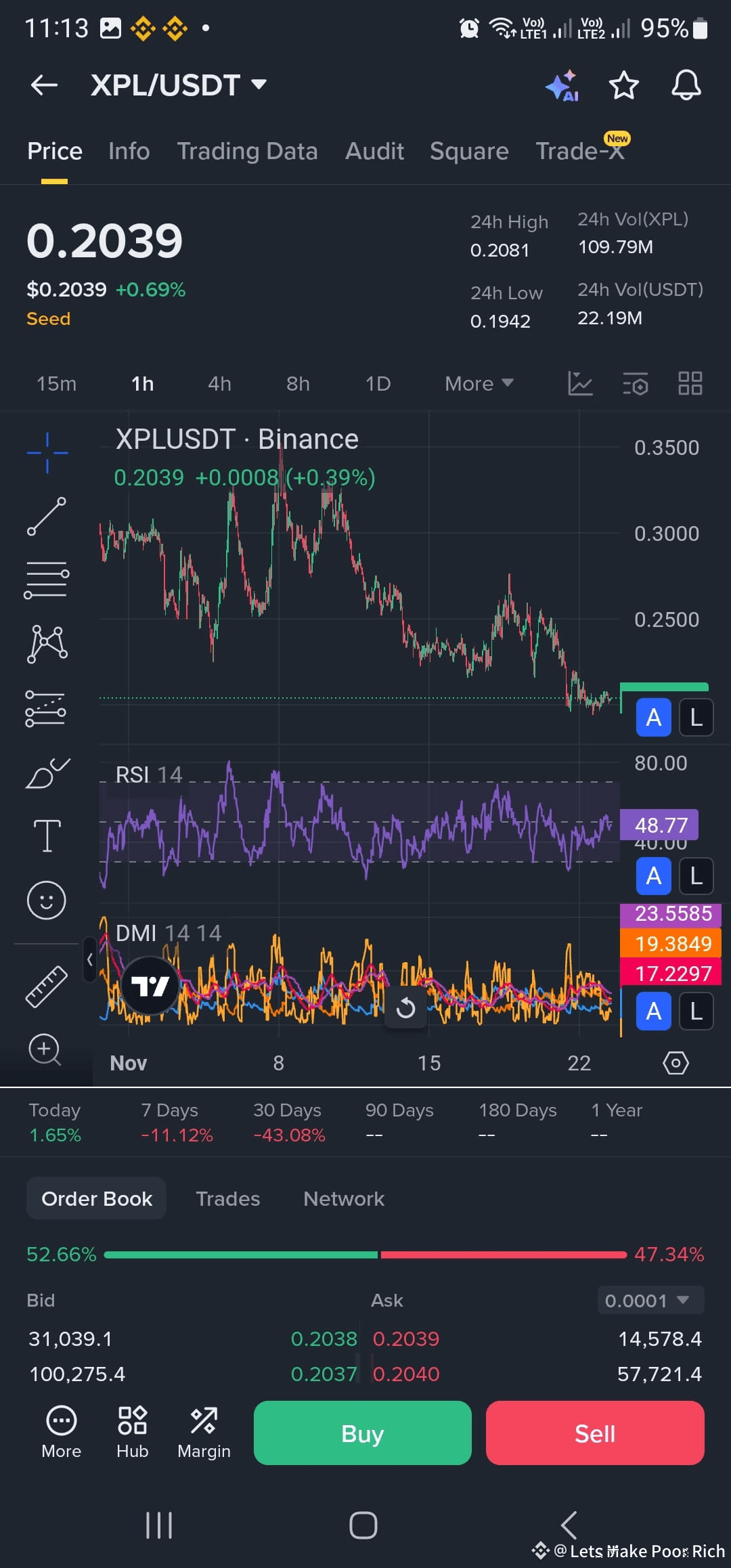The height and width of the screenshot is (1568, 731).
Task: Select the XABCD pattern tool
Action: coord(47,644)
